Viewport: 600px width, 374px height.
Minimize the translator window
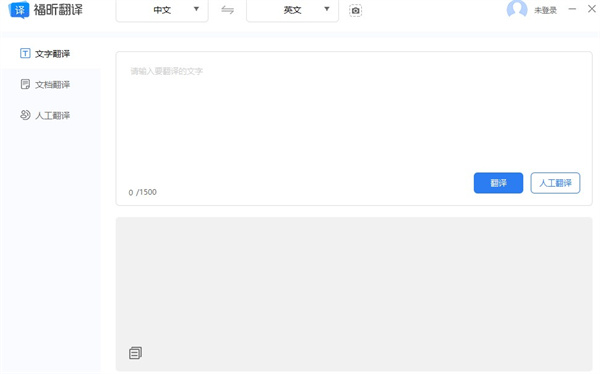[x=572, y=9]
